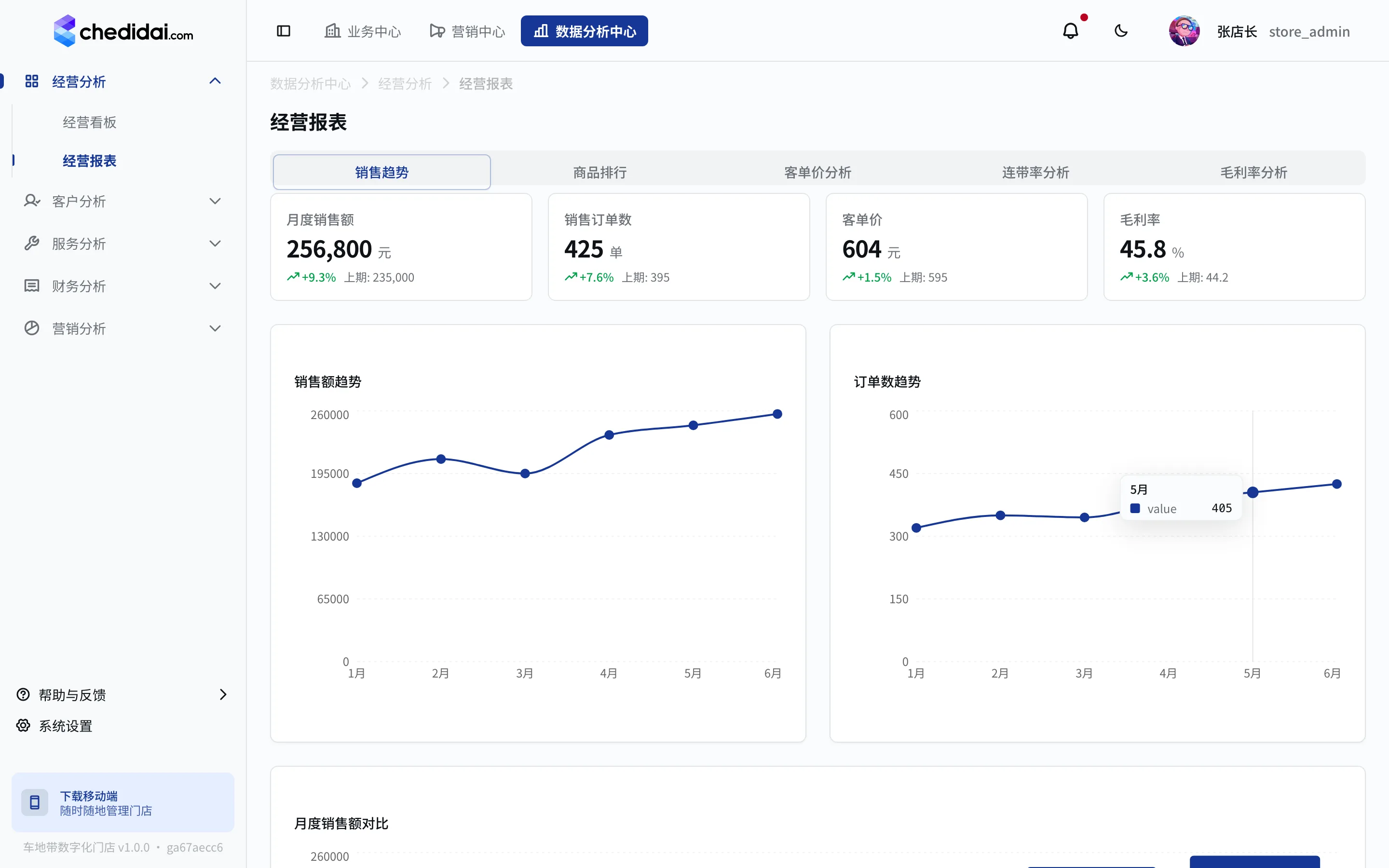This screenshot has height=868, width=1389.
Task: Click the 营销中心 megaphone icon
Action: pyautogui.click(x=437, y=31)
